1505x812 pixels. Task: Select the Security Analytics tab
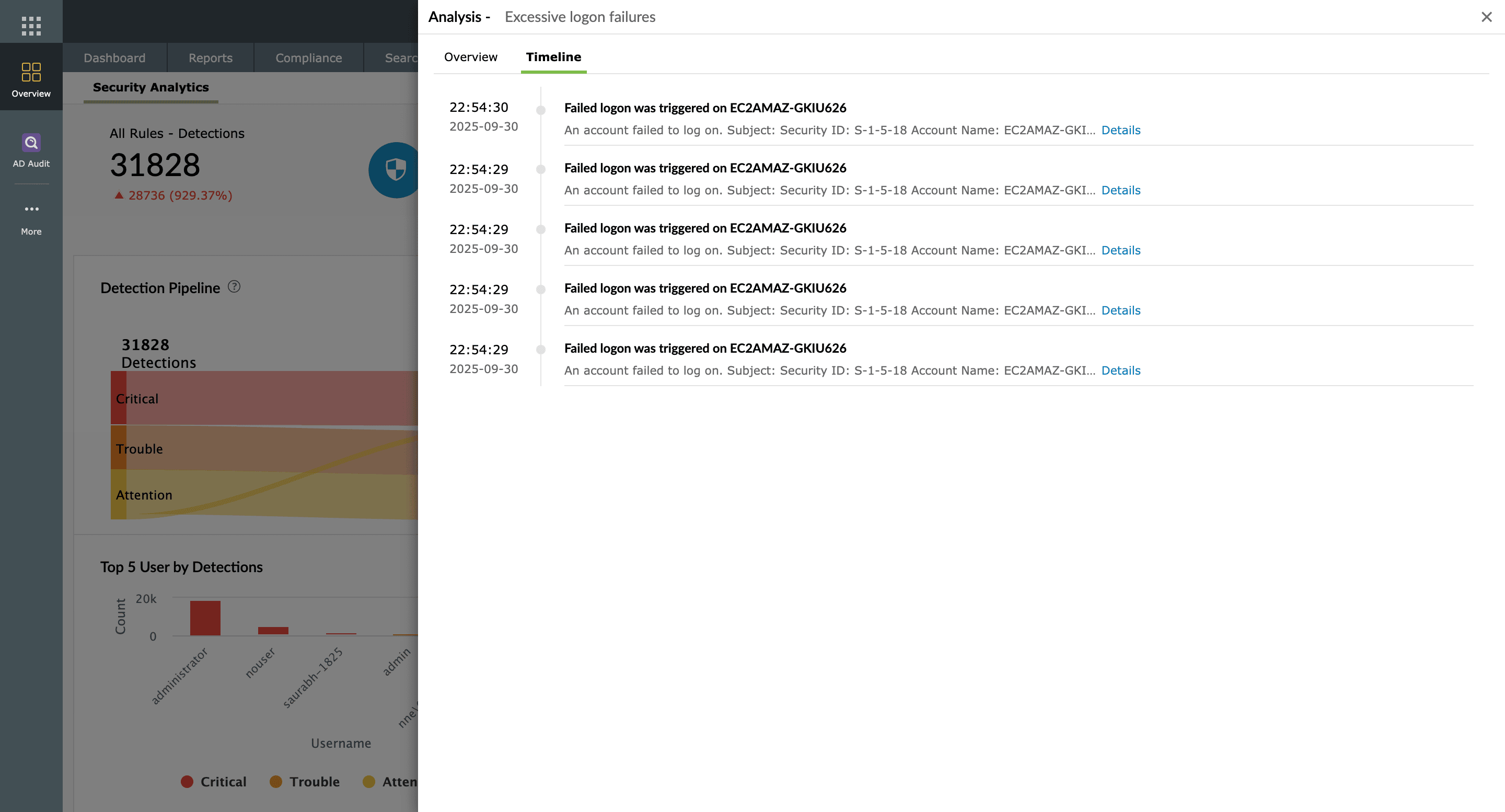point(150,87)
